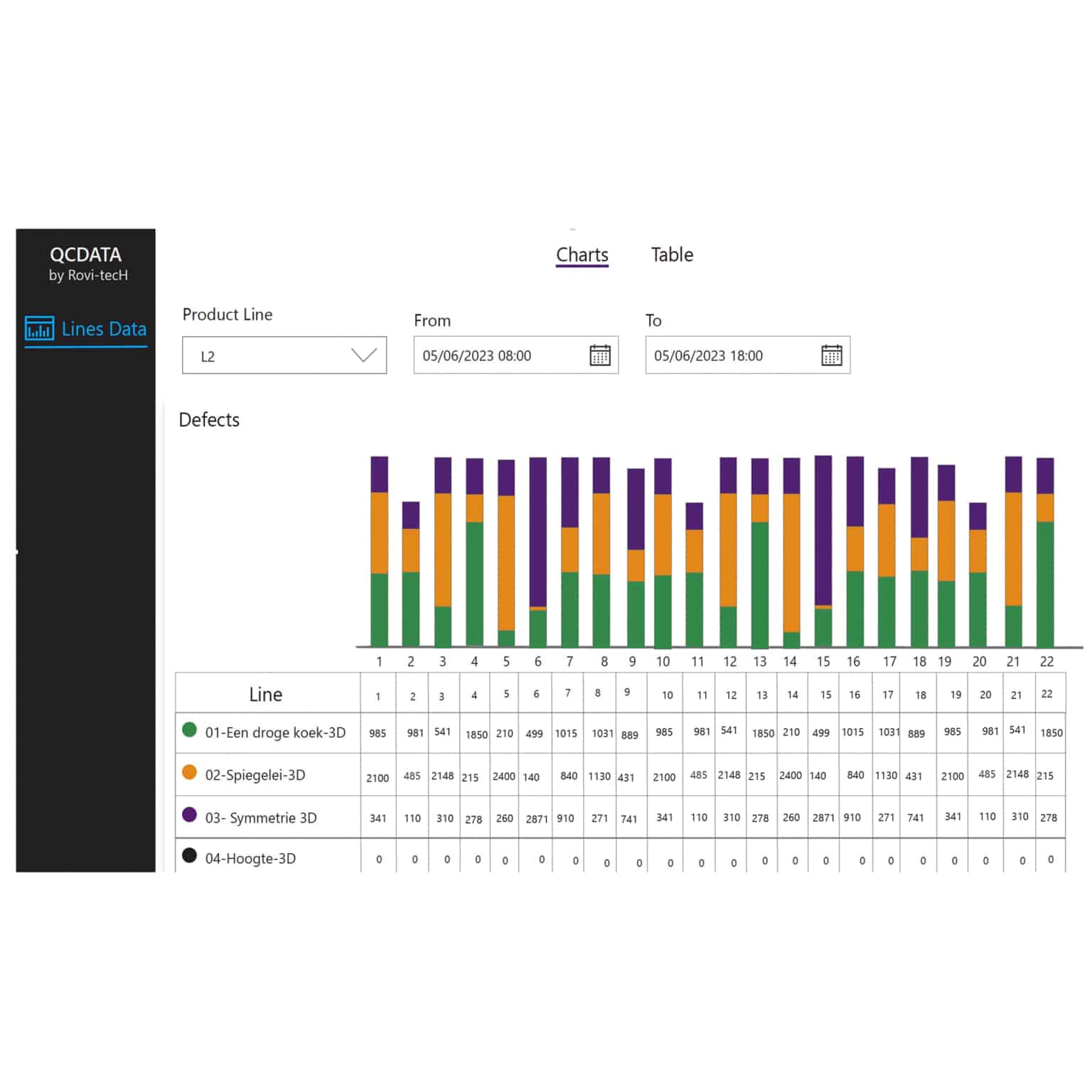Click the black 04-Hoogte-3D legend dot

pos(189,855)
